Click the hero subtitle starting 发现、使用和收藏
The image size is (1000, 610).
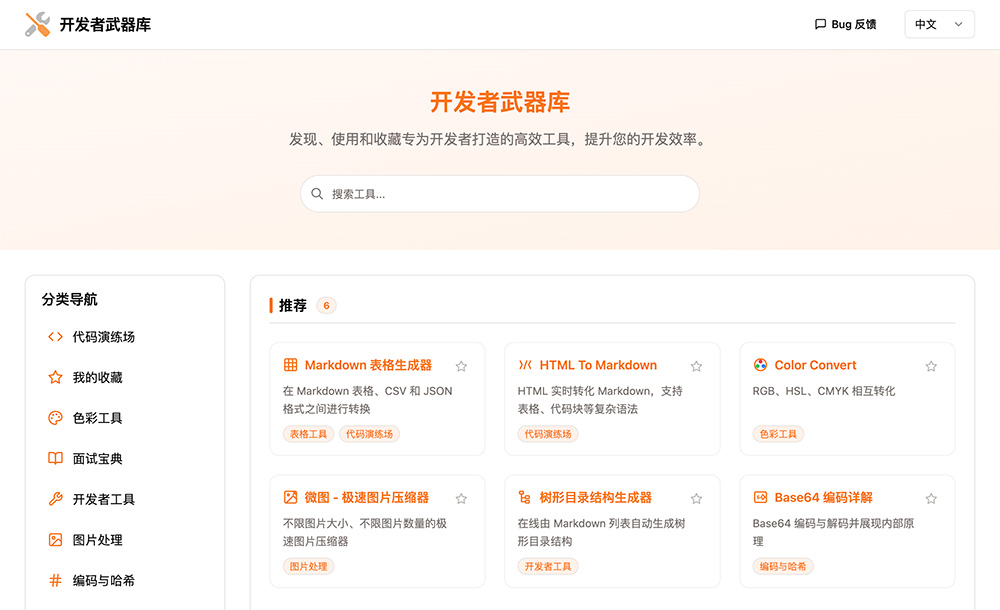pyautogui.click(x=500, y=139)
